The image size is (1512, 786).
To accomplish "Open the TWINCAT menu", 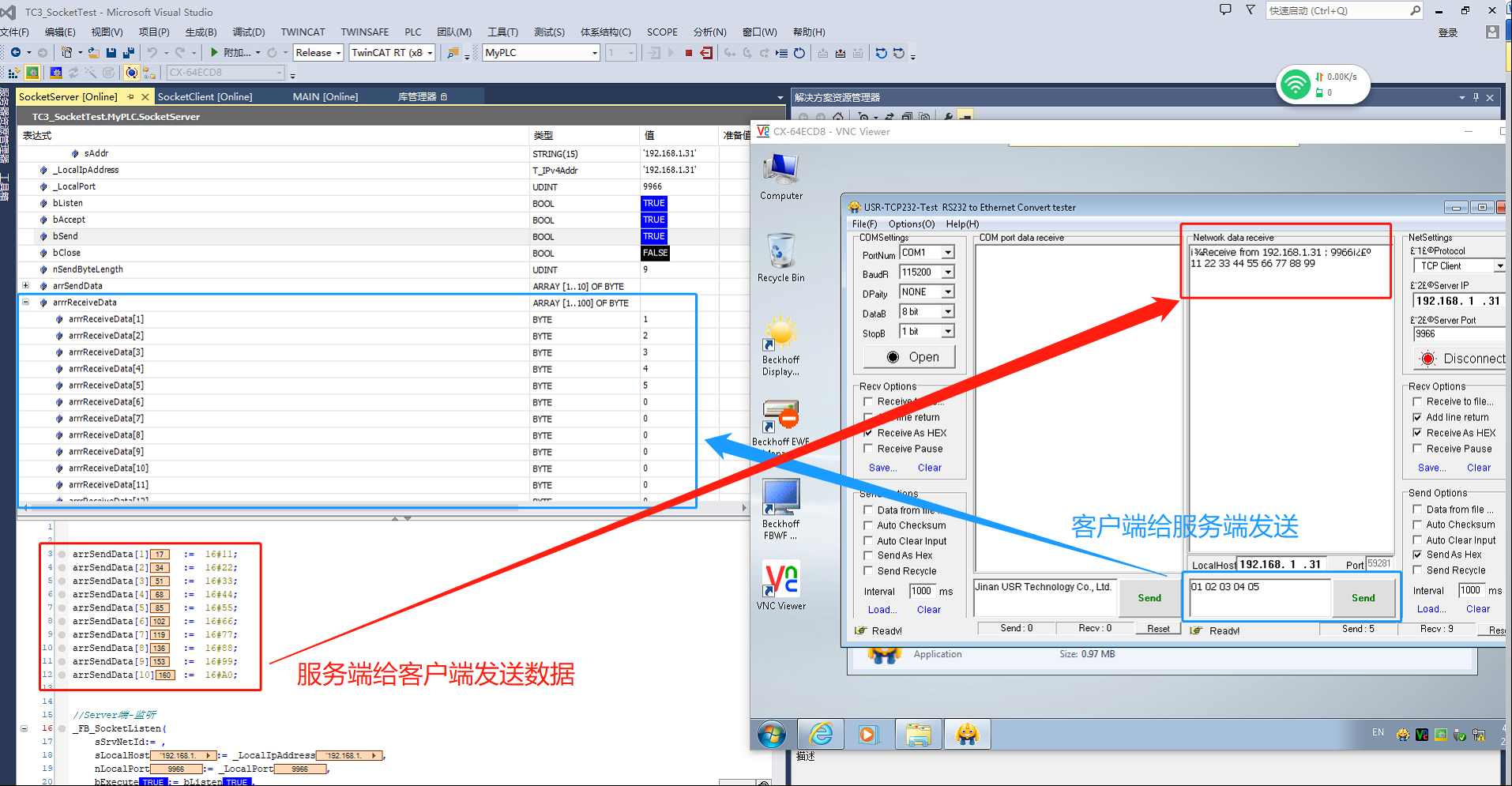I will click(303, 32).
